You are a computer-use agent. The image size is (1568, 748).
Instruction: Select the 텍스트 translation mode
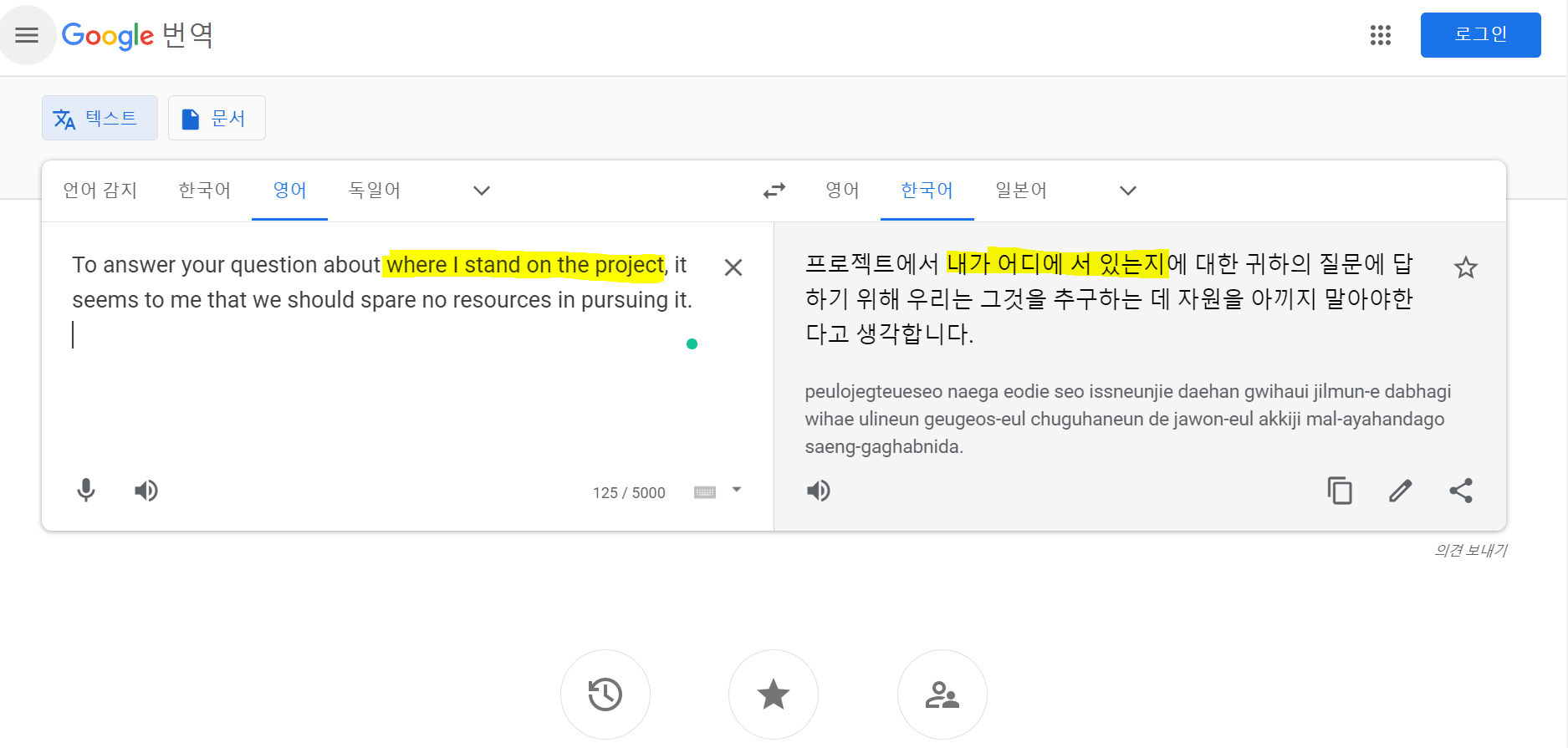point(100,118)
